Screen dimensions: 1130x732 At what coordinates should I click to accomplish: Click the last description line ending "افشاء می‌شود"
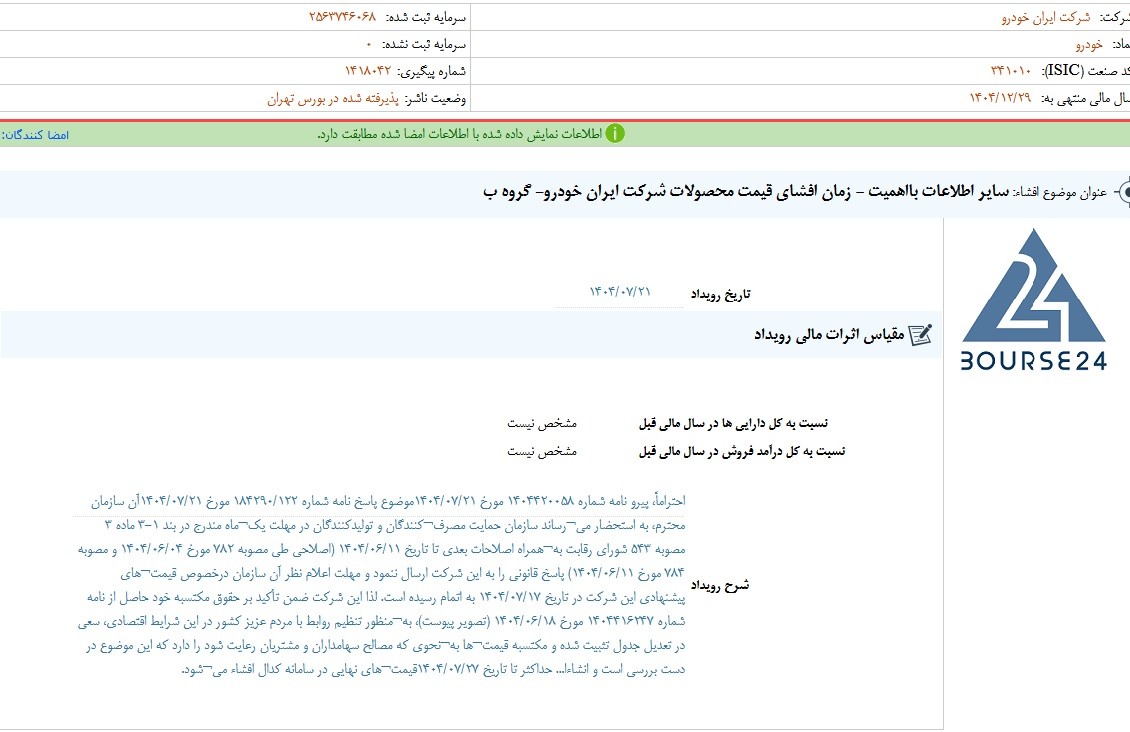click(433, 670)
